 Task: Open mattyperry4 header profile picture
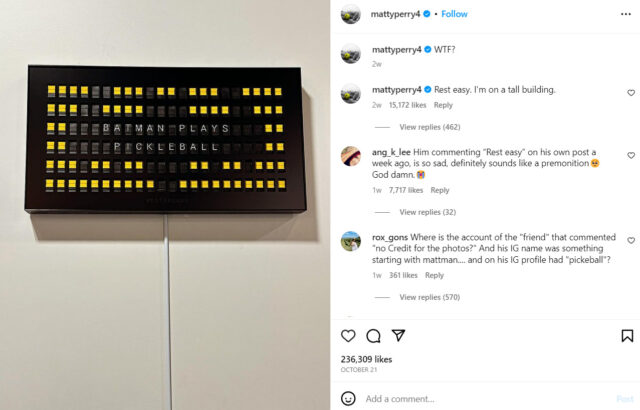(x=351, y=14)
